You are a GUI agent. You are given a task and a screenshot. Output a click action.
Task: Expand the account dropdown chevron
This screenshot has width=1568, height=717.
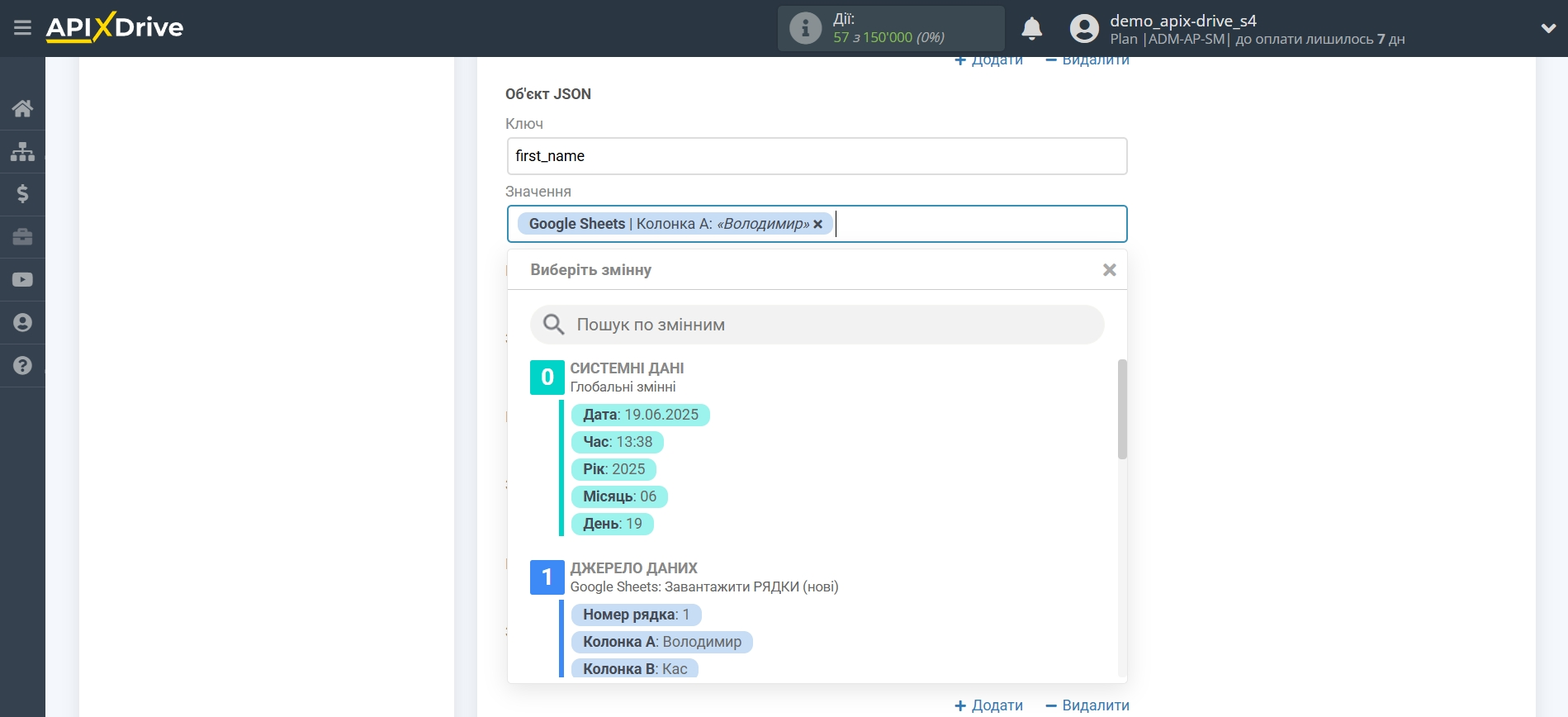[x=1548, y=28]
